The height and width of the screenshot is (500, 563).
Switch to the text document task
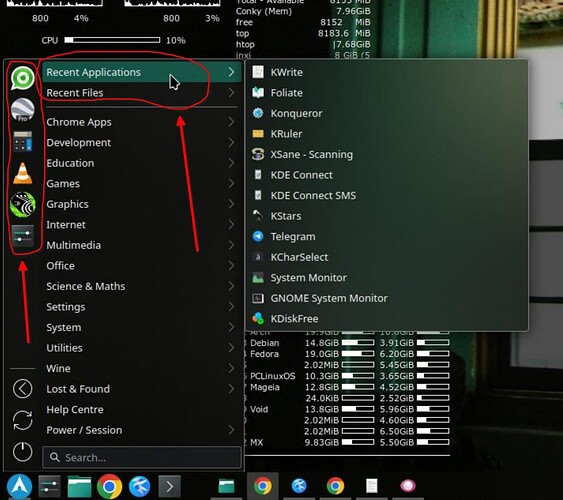click(372, 486)
